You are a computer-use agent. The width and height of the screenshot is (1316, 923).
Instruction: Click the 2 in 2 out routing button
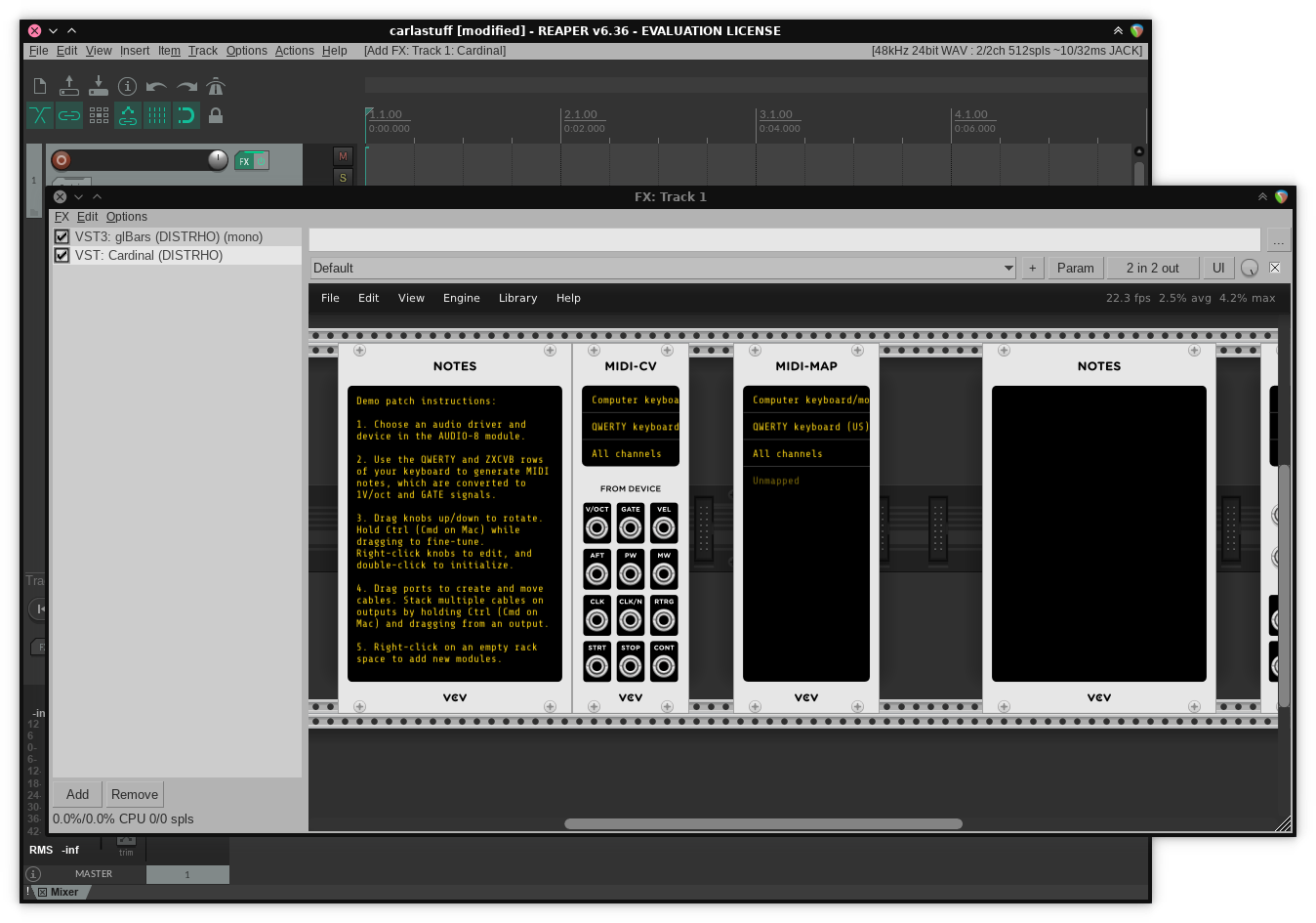(x=1152, y=268)
